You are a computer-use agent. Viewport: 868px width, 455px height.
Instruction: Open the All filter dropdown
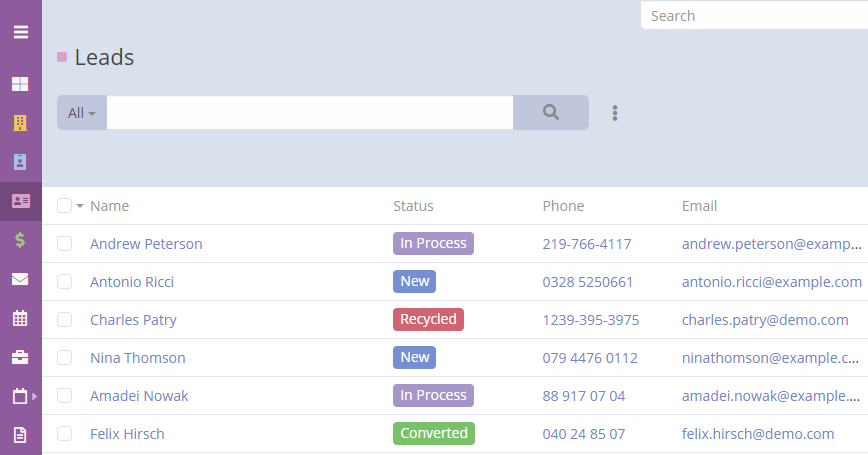pos(82,113)
